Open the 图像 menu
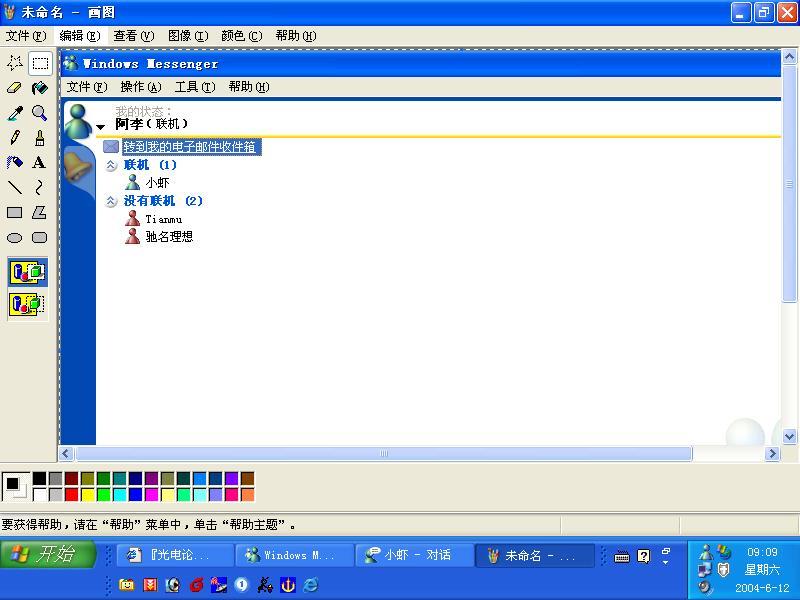 tap(188, 36)
